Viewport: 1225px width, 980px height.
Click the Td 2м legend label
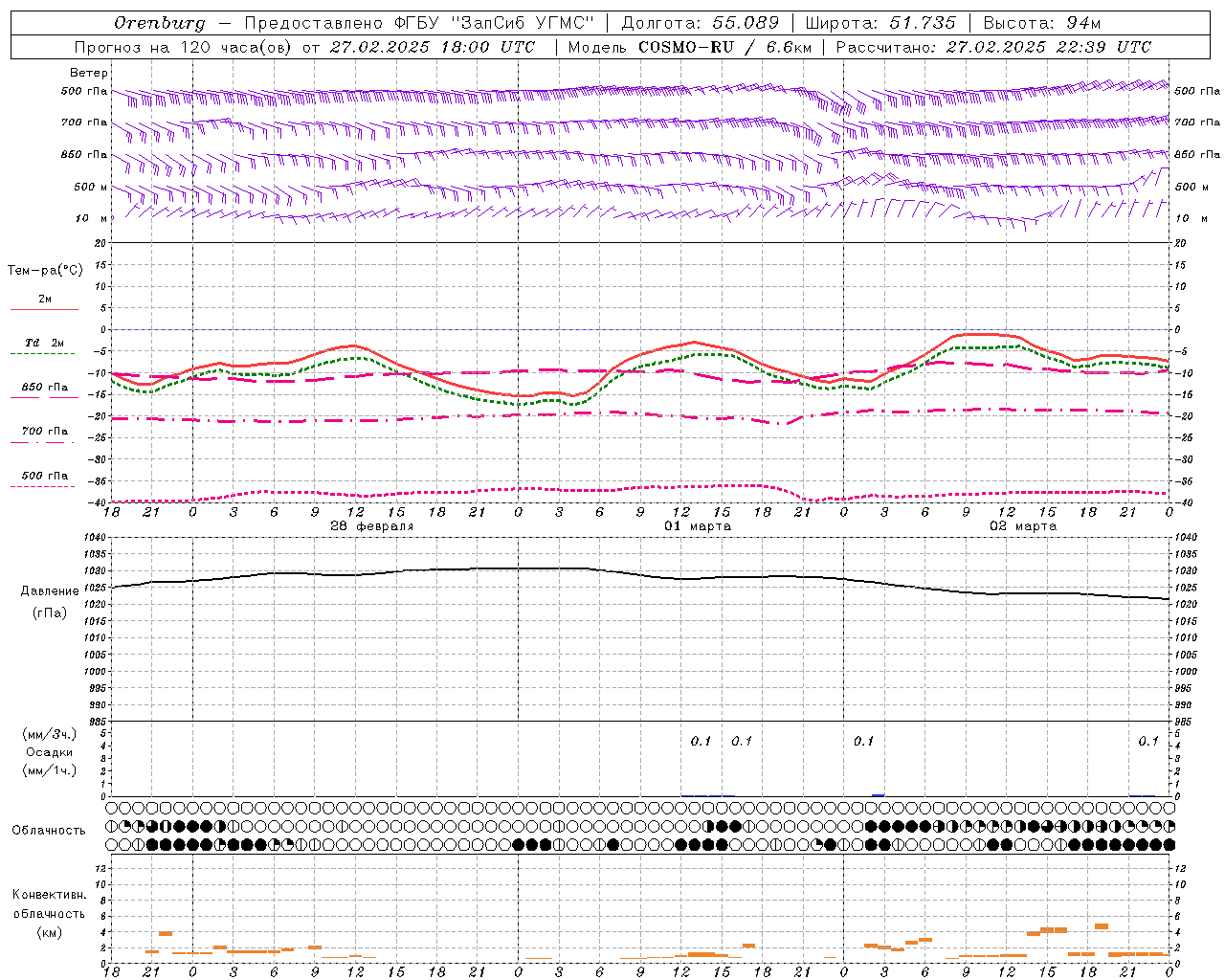(x=45, y=343)
